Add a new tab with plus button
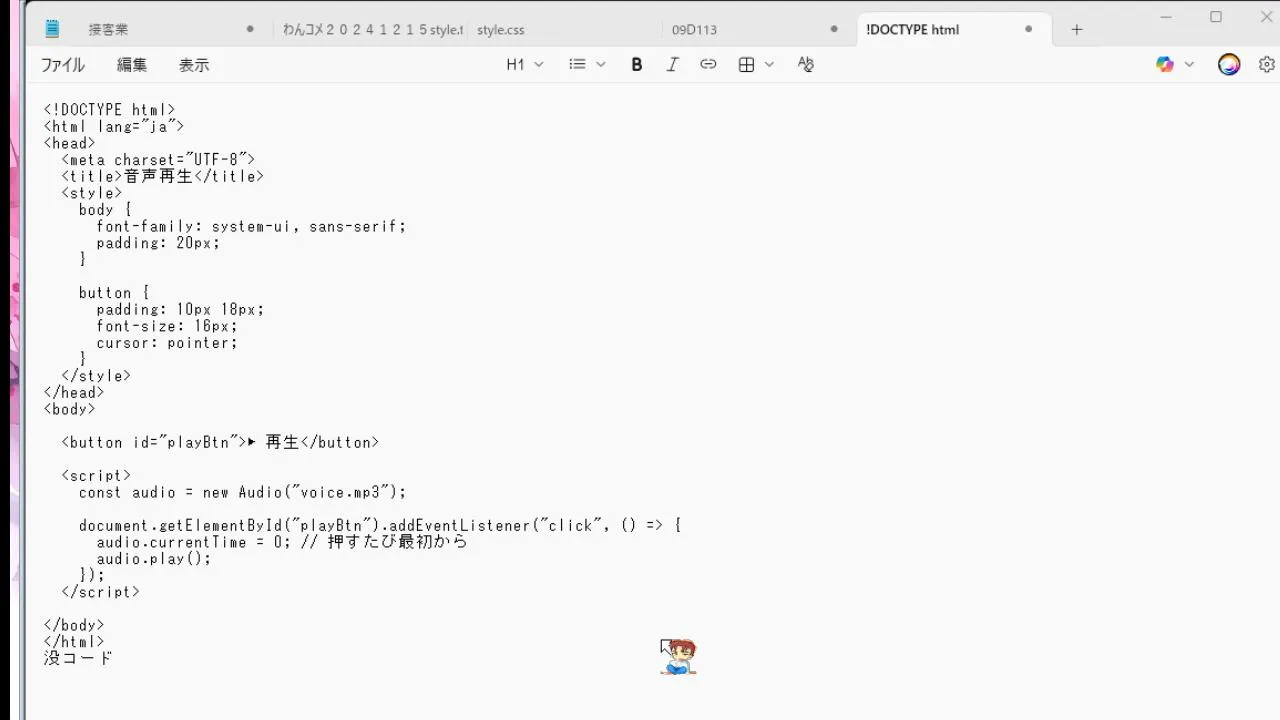Image resolution: width=1280 pixels, height=720 pixels. [x=1077, y=30]
